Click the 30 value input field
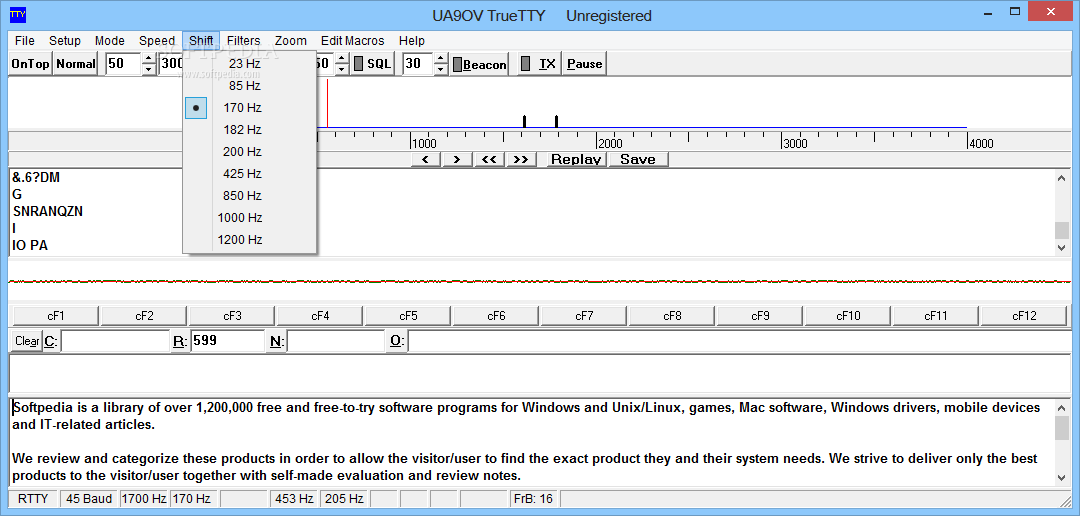Viewport: 1080px width, 516px height. (418, 64)
